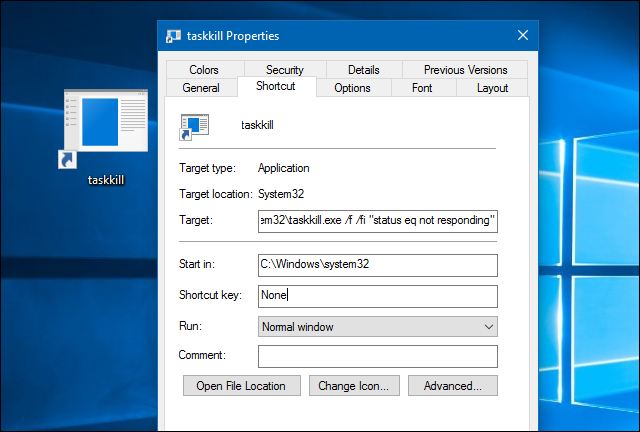This screenshot has width=640, height=432.
Task: Select the Shortcut tab
Action: 276,86
